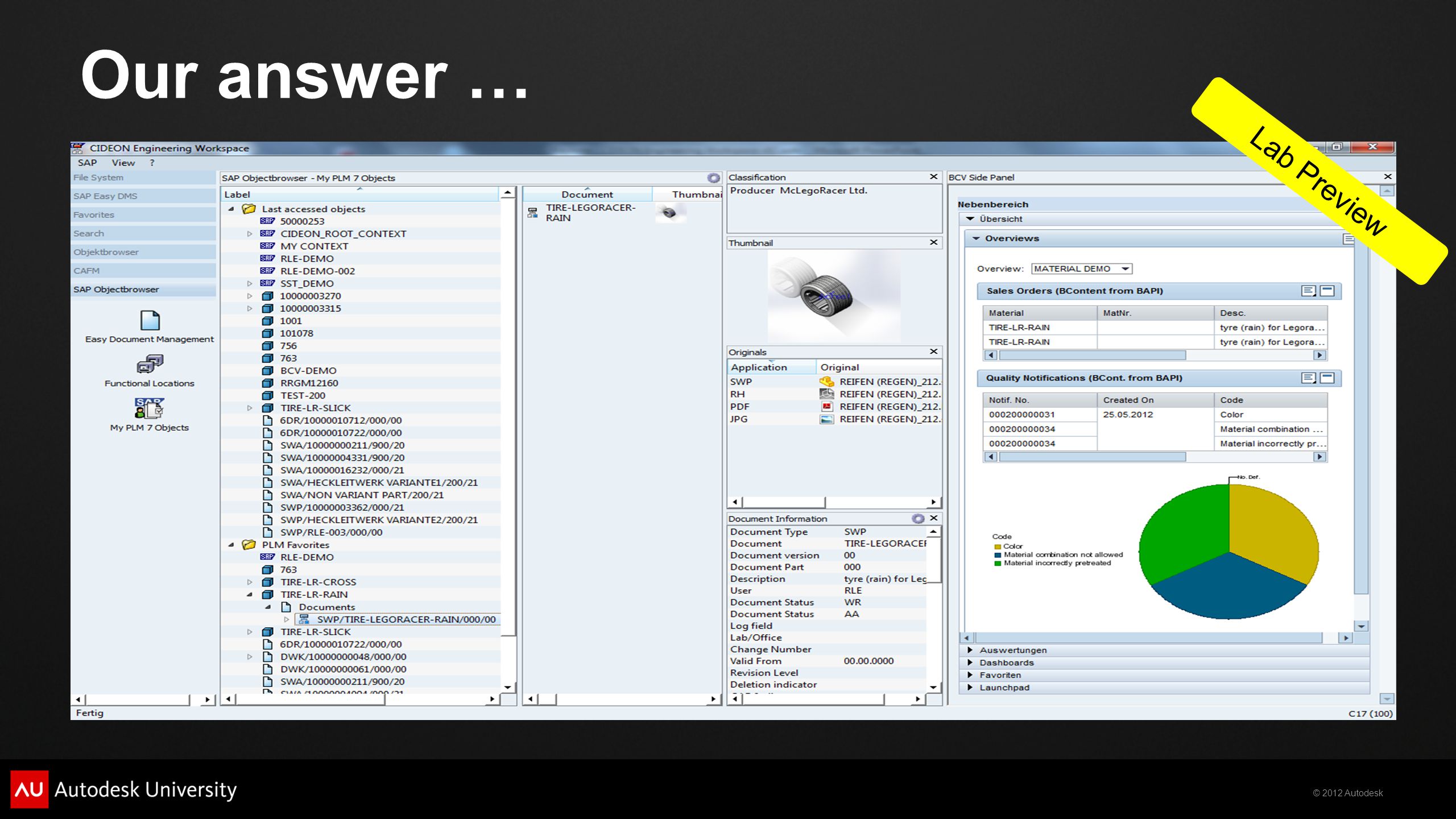Screen dimensions: 1456x819
Task: Open the SAP menu
Action: coord(87,163)
